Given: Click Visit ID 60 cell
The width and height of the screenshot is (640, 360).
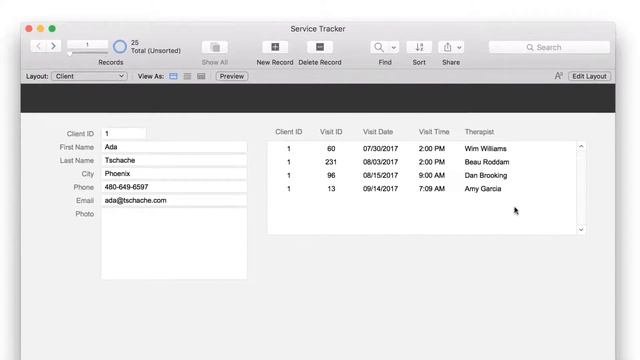Looking at the screenshot, I should pyautogui.click(x=331, y=149).
